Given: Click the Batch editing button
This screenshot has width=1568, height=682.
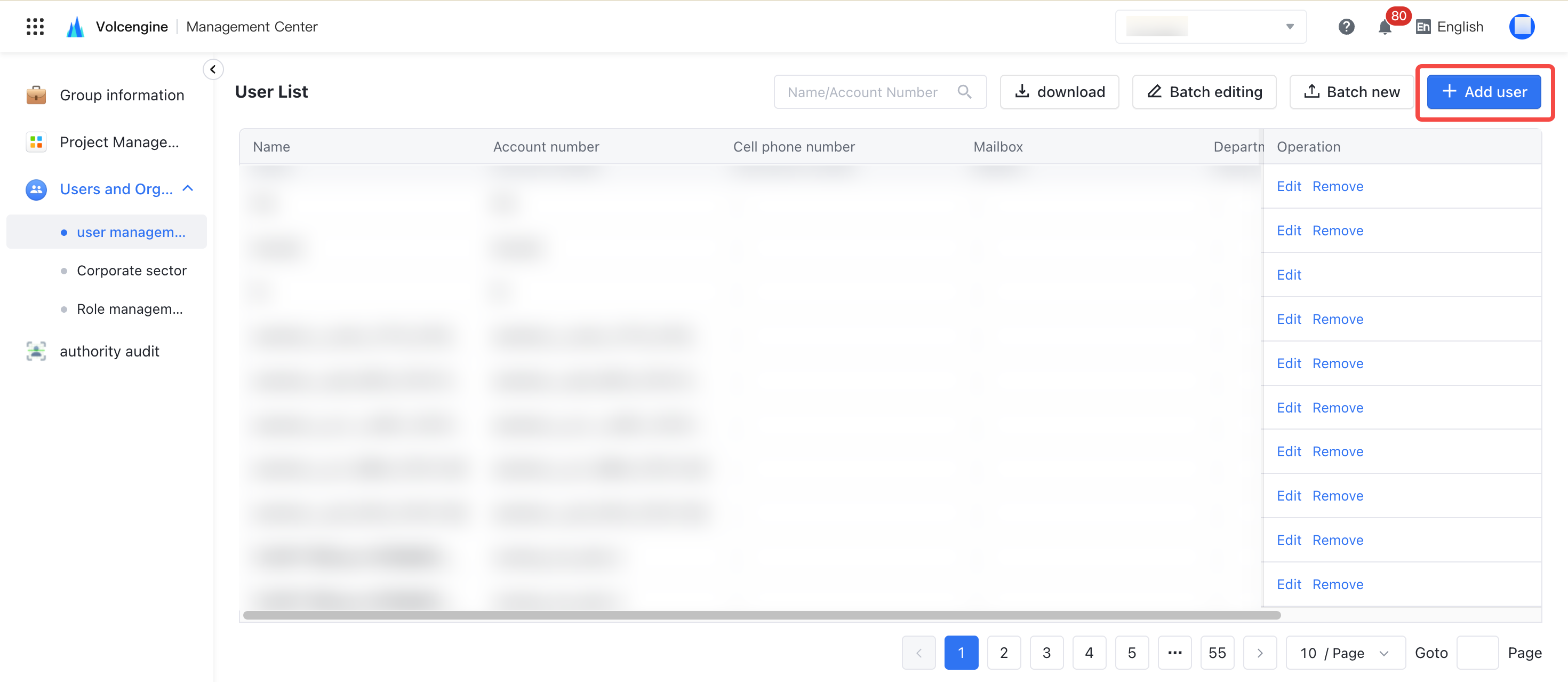Looking at the screenshot, I should click(1204, 92).
